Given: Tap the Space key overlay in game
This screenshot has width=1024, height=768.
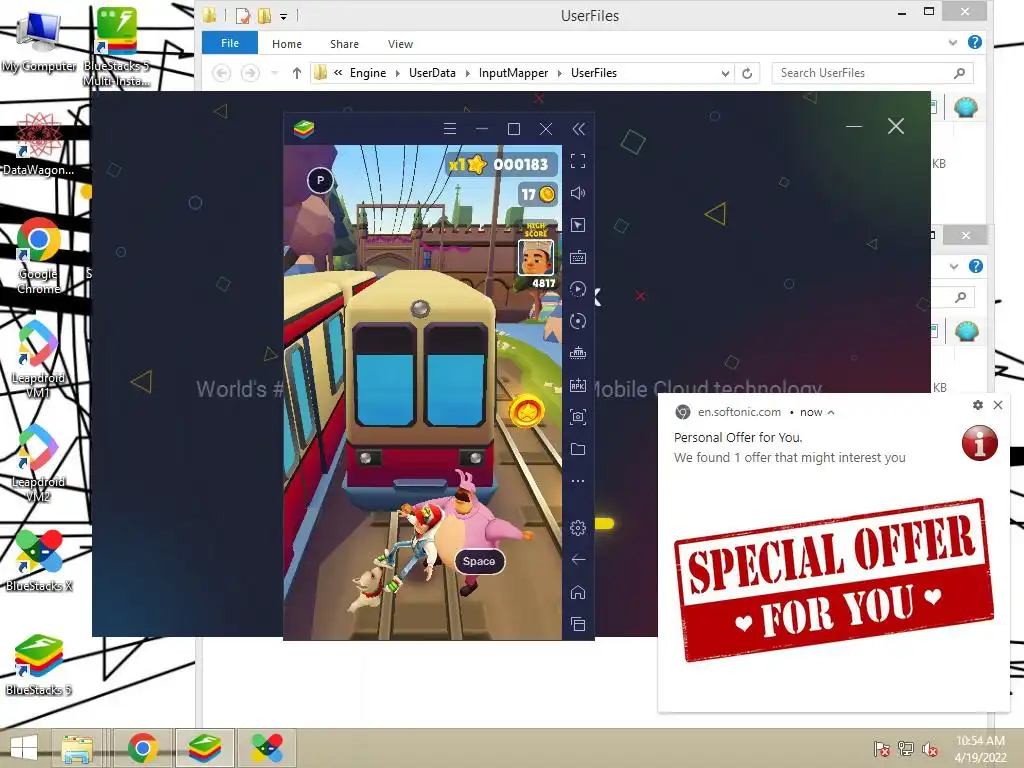Looking at the screenshot, I should (479, 561).
